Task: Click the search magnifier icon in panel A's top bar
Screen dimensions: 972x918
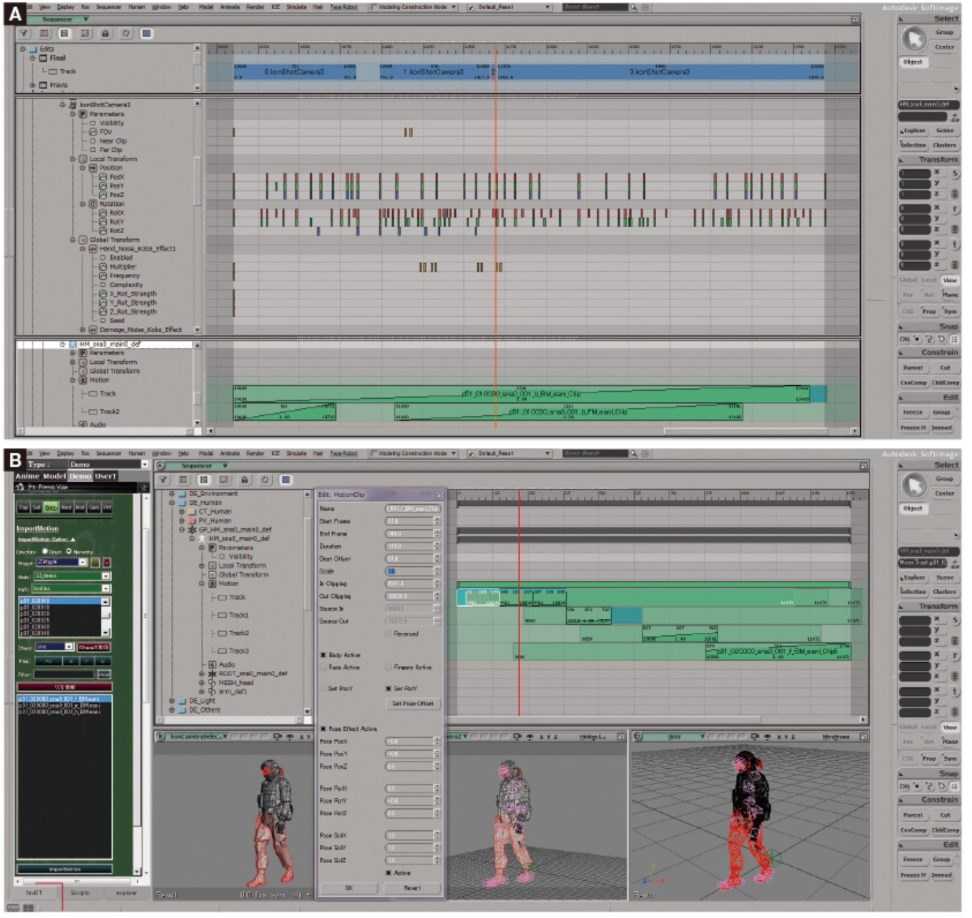Action: click(634, 7)
